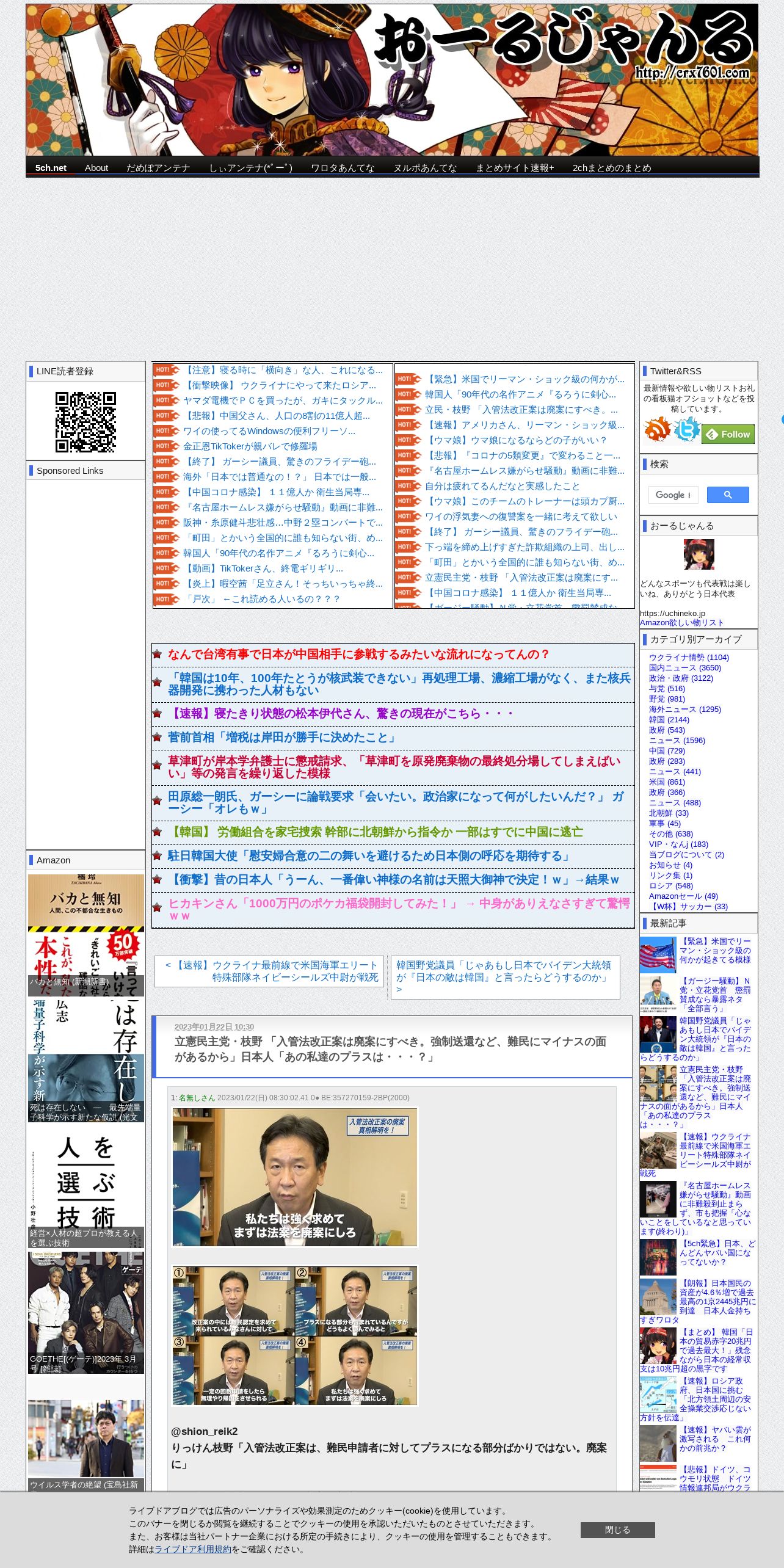Open the headline 菅前首相「増税は岸田が勝手に決めたこと」
784x1568 pixels.
pyautogui.click(x=283, y=738)
